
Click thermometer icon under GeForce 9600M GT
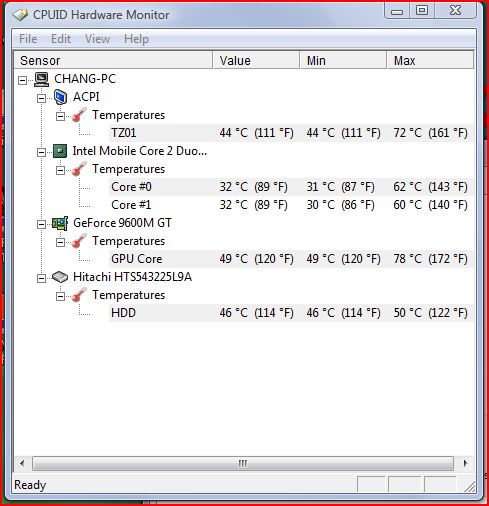79,241
